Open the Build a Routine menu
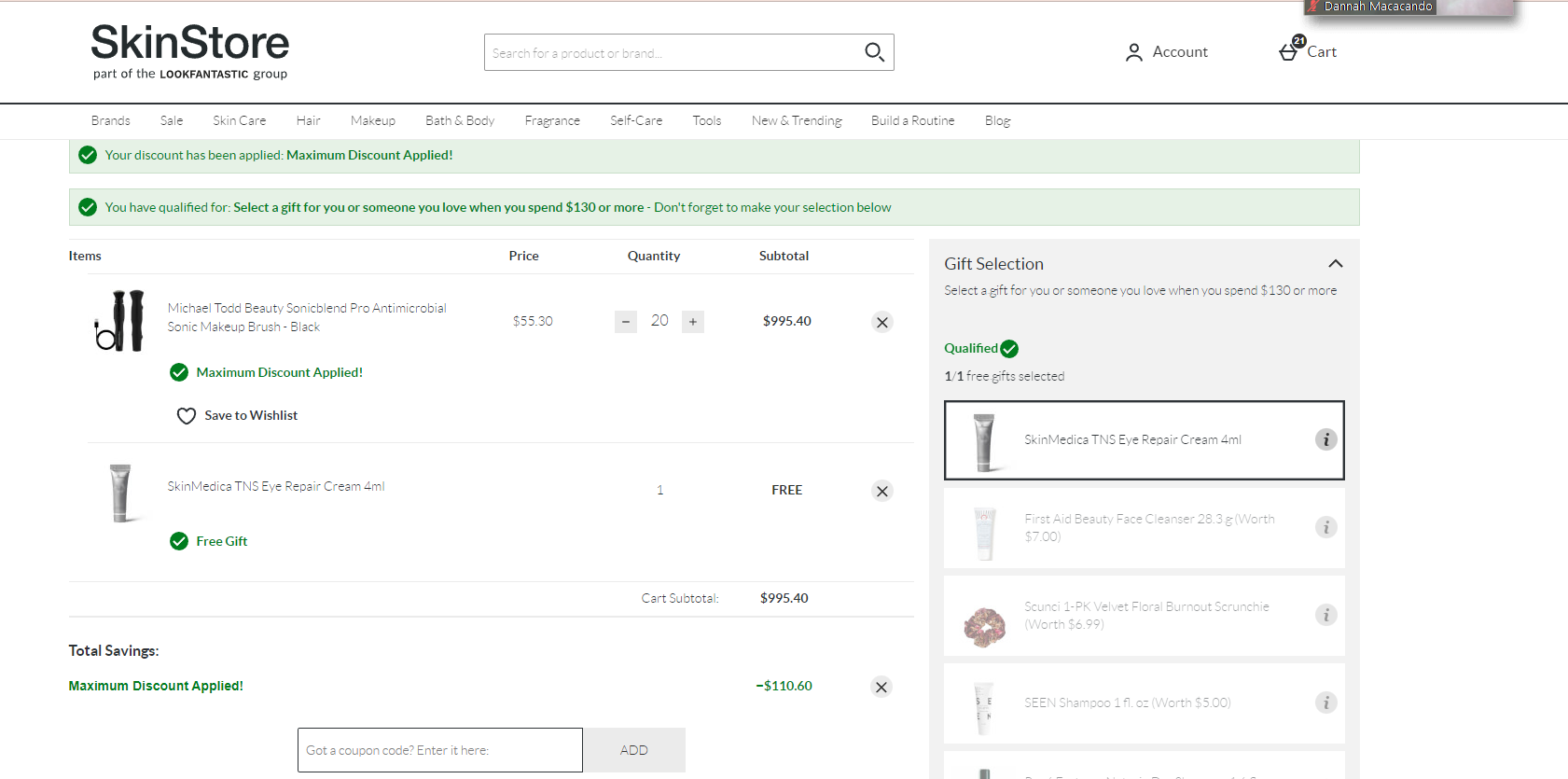Viewport: 1568px width, 779px height. tap(913, 120)
